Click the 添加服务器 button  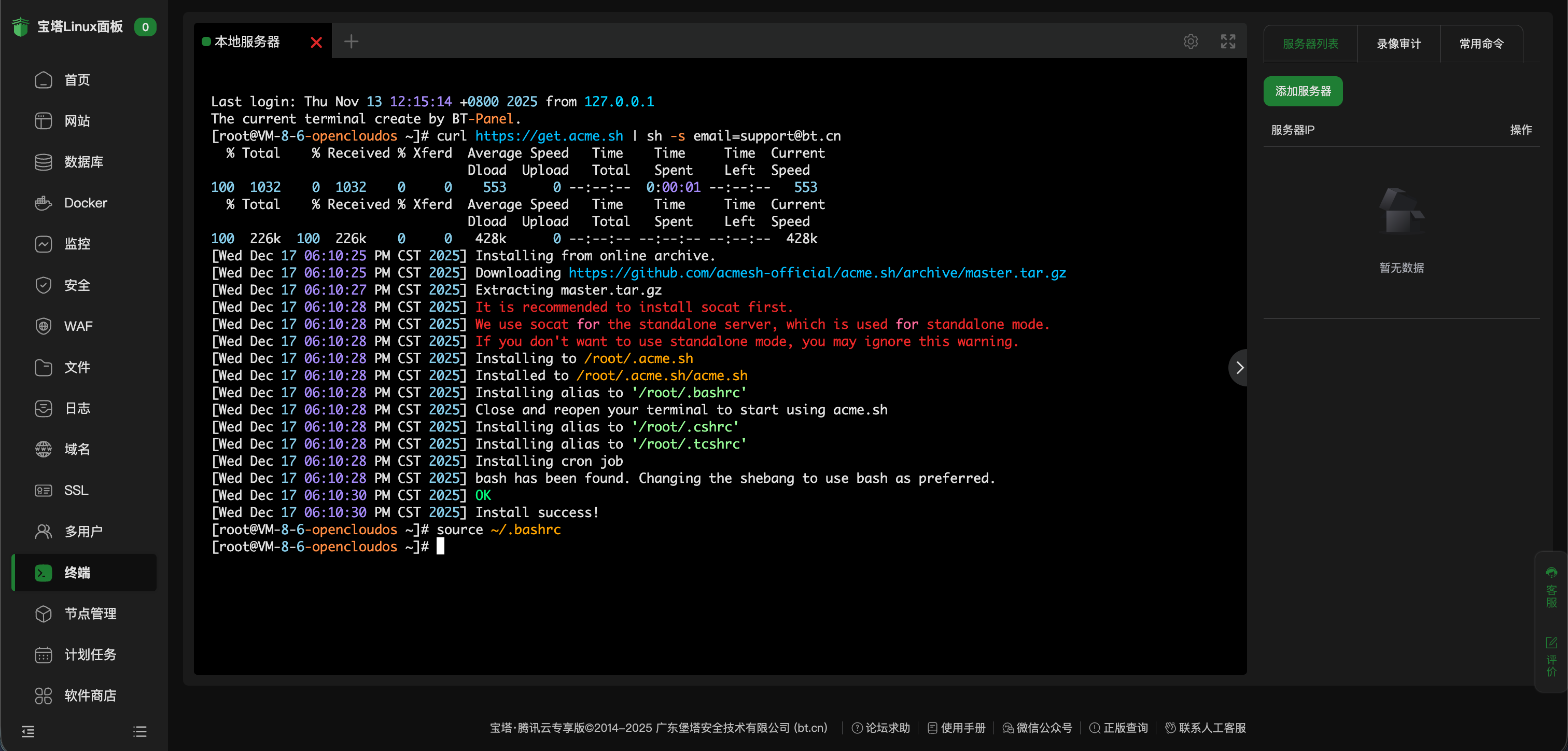click(x=1303, y=91)
